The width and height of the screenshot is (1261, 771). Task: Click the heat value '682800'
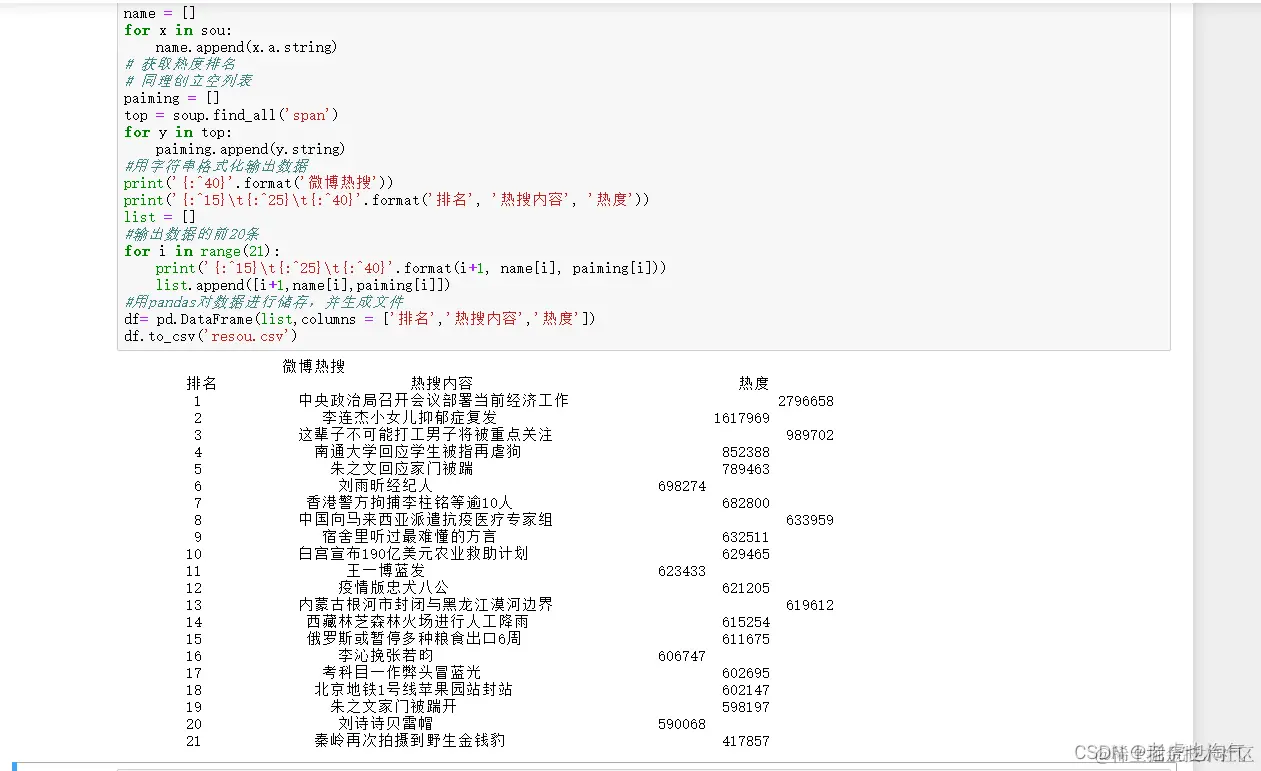[x=746, y=503]
